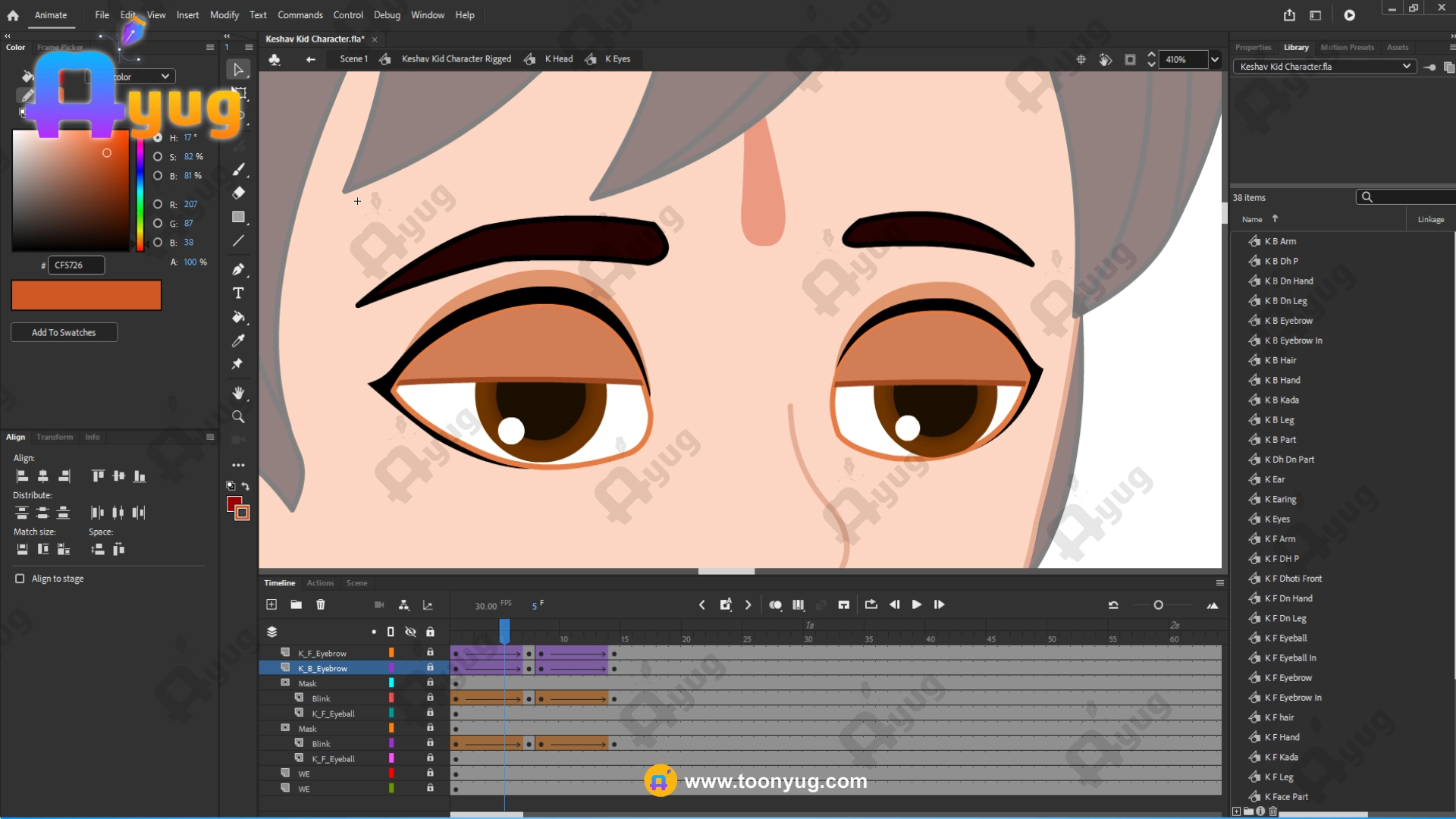Select the Text tool
This screenshot has height=819, width=1456.
click(x=238, y=293)
